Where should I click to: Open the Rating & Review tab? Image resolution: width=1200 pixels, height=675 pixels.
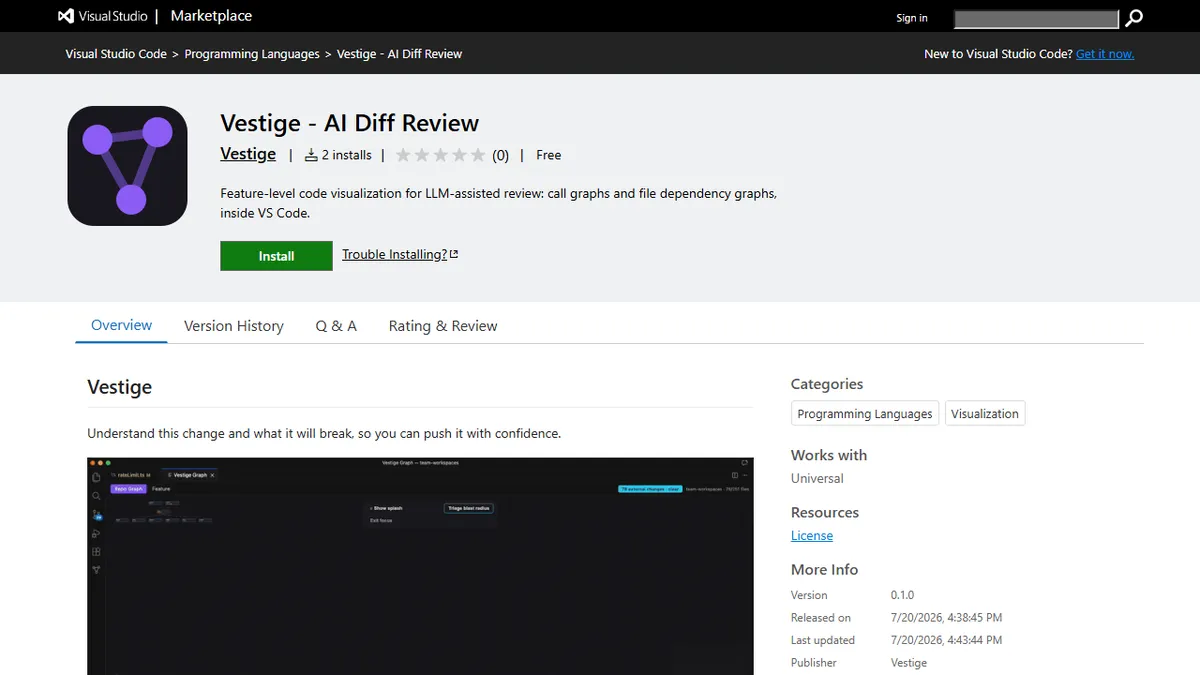(443, 326)
